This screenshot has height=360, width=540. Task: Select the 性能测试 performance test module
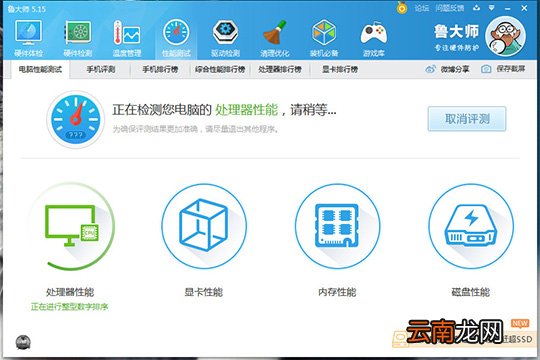(176, 38)
